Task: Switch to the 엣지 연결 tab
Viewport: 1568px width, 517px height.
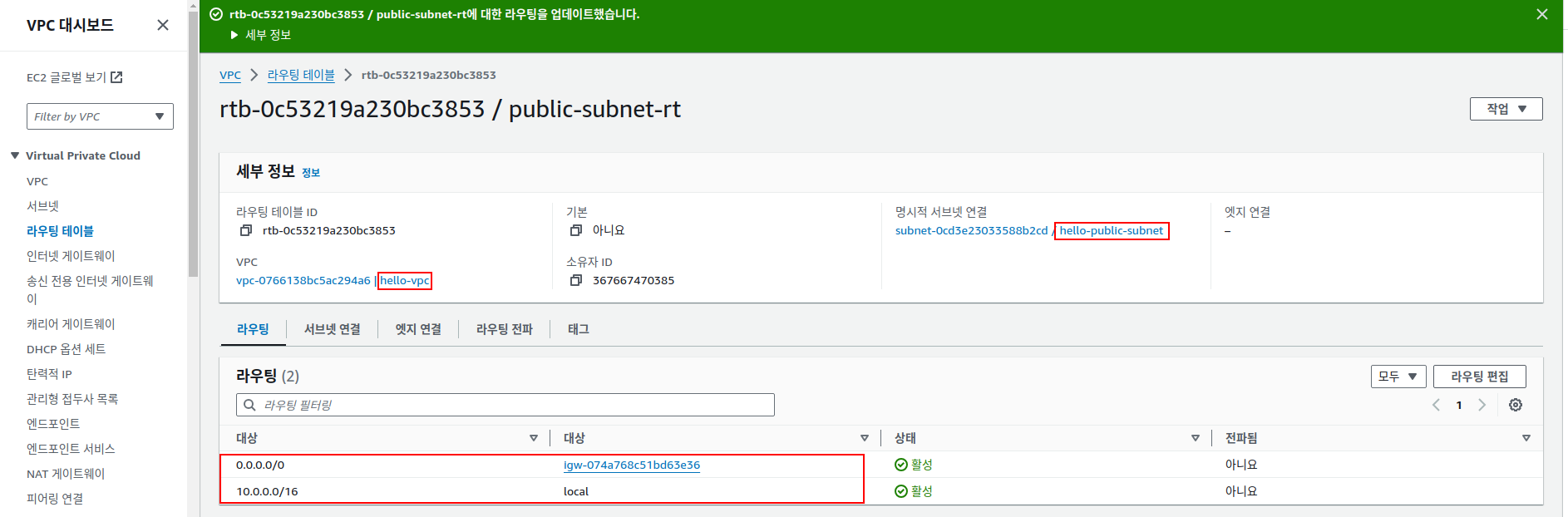Action: point(418,329)
